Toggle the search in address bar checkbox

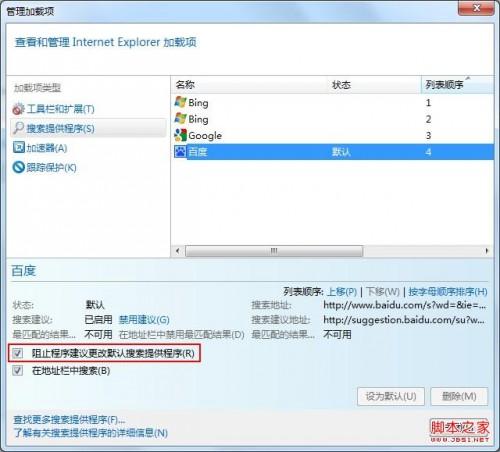pos(18,370)
